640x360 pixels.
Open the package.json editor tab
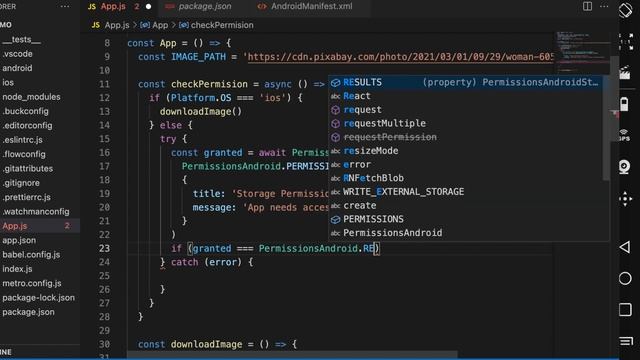[x=205, y=7]
